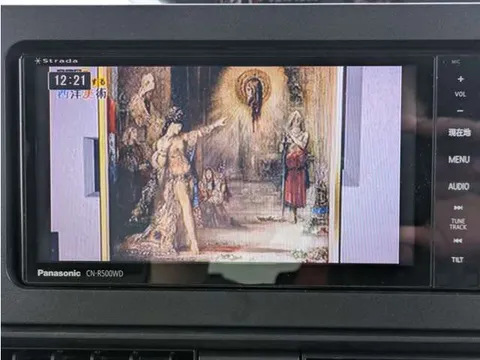Tap the volume plus button
Viewport: 480px width, 360px height.
(x=460, y=79)
